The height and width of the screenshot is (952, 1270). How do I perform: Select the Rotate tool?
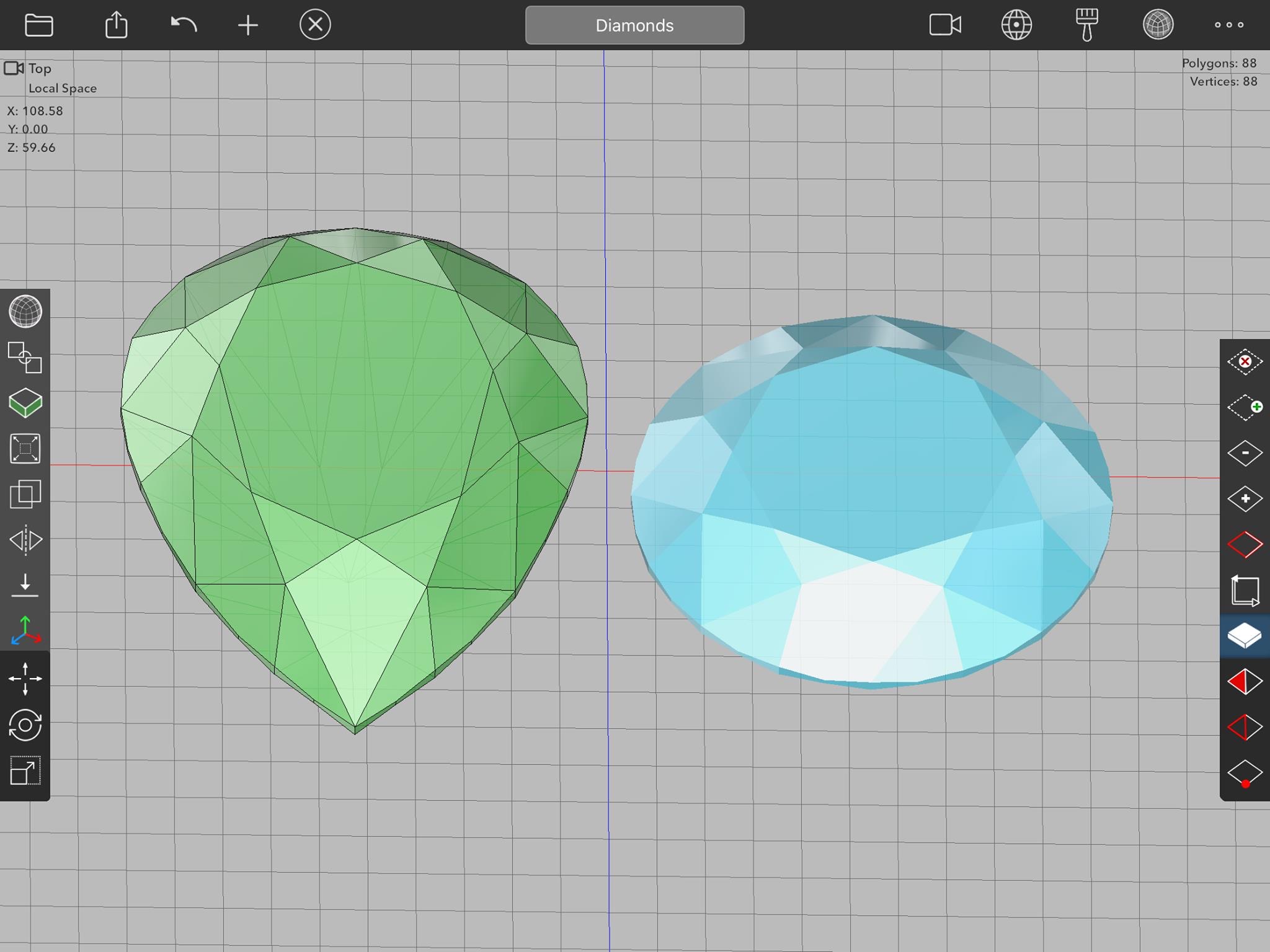click(25, 725)
